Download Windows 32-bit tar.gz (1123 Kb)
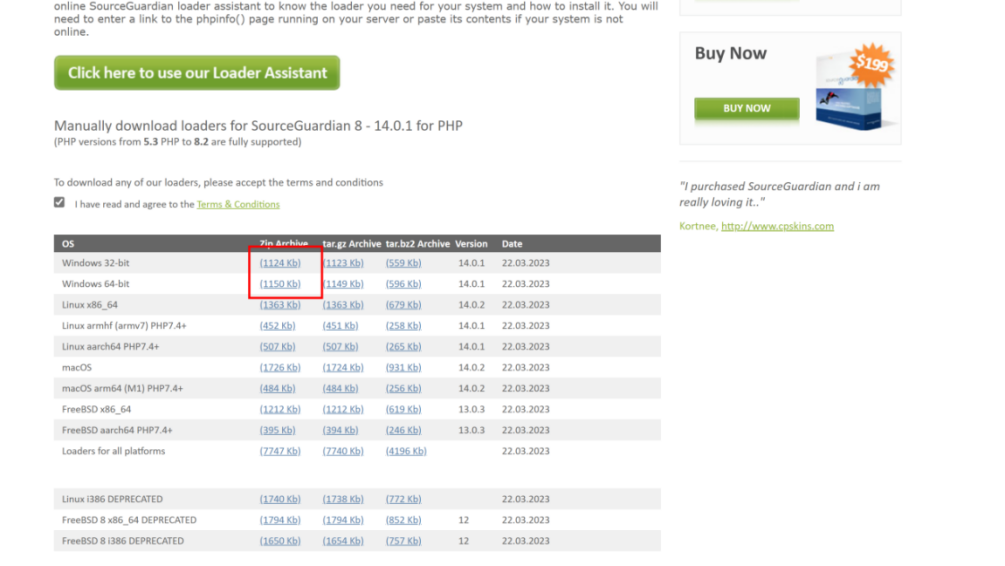The width and height of the screenshot is (1005, 566). [x=343, y=263]
